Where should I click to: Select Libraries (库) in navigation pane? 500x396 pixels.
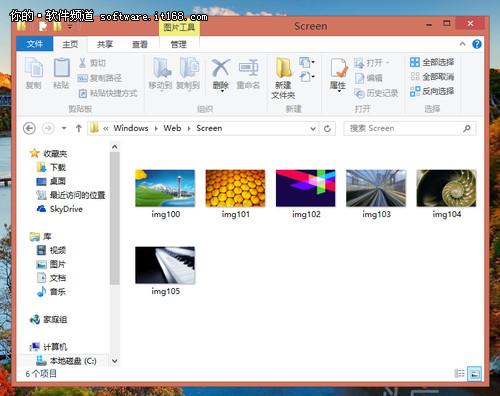pyautogui.click(x=40, y=237)
